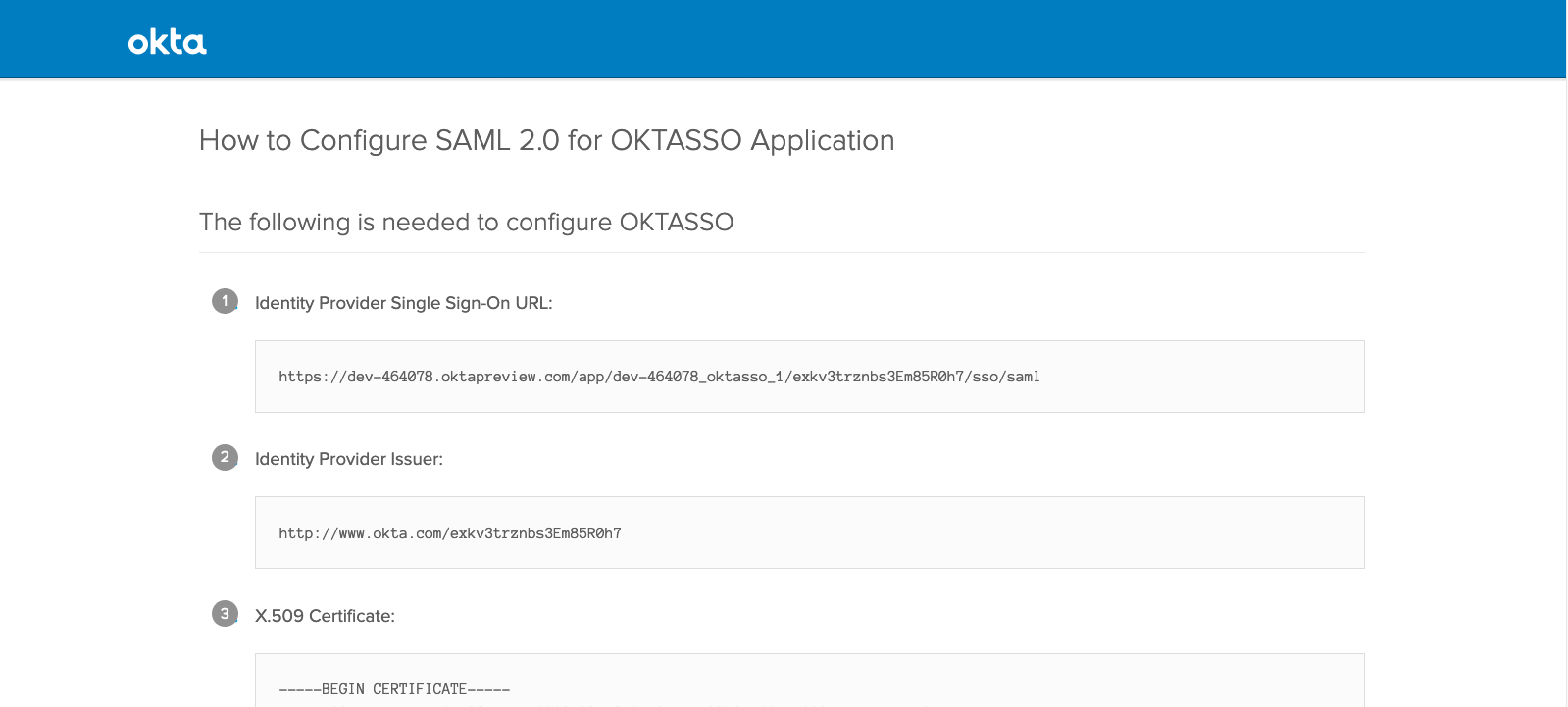Click the word OKTASSO in the subheading
Image resolution: width=1568 pixels, height=707 pixels.
[x=676, y=223]
